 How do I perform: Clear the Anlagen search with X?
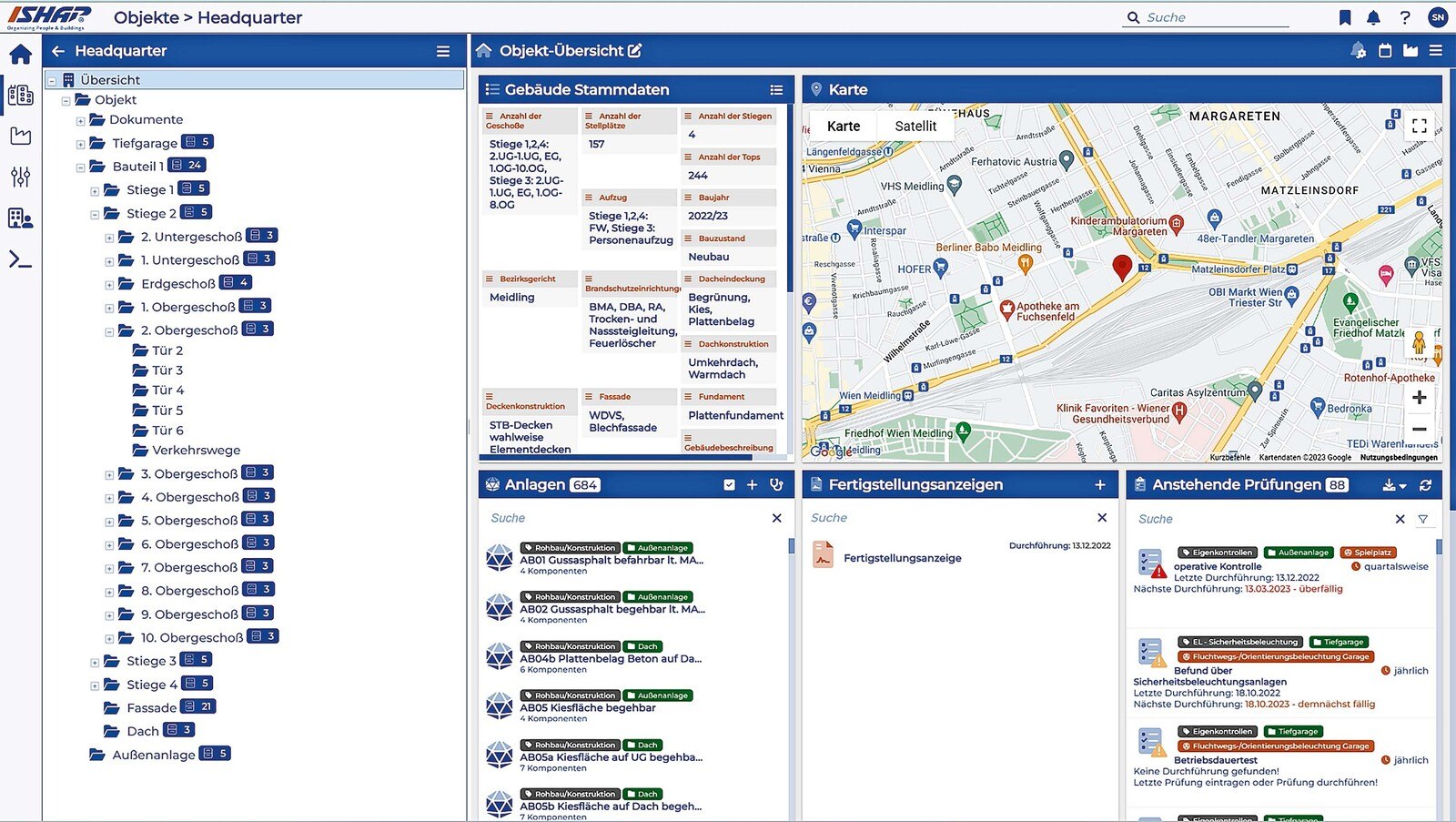click(776, 518)
